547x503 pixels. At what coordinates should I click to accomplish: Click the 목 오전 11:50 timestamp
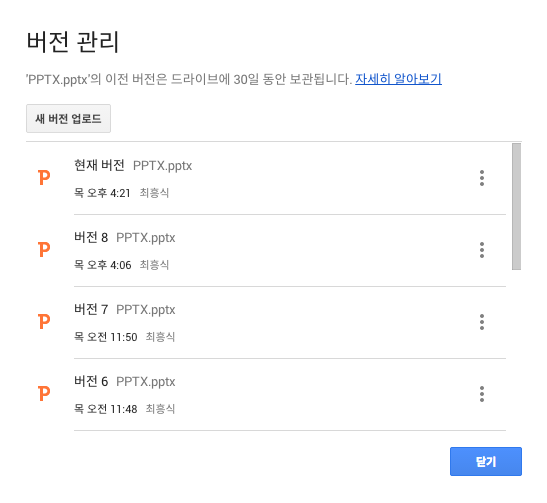106,337
